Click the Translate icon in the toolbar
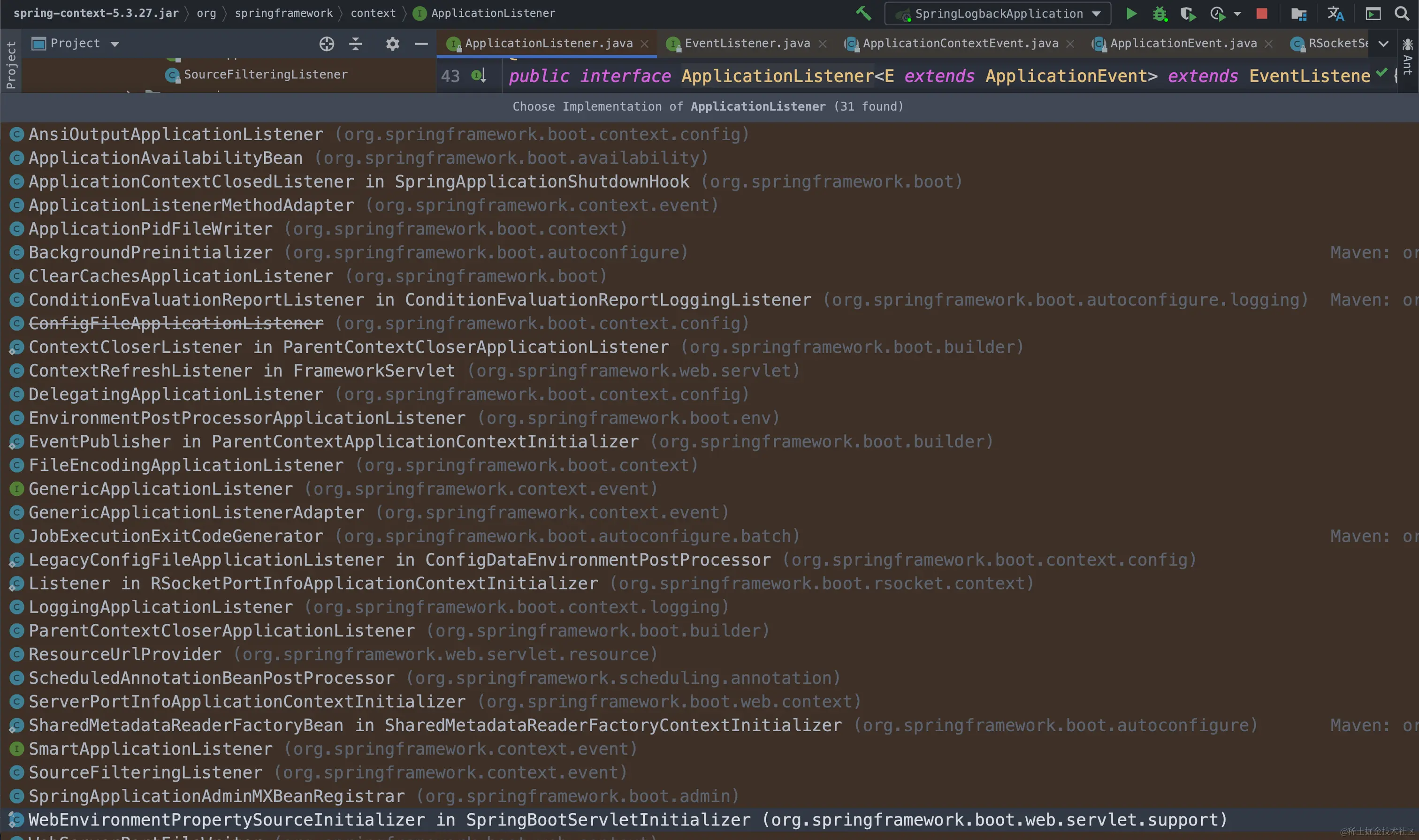 [1335, 13]
